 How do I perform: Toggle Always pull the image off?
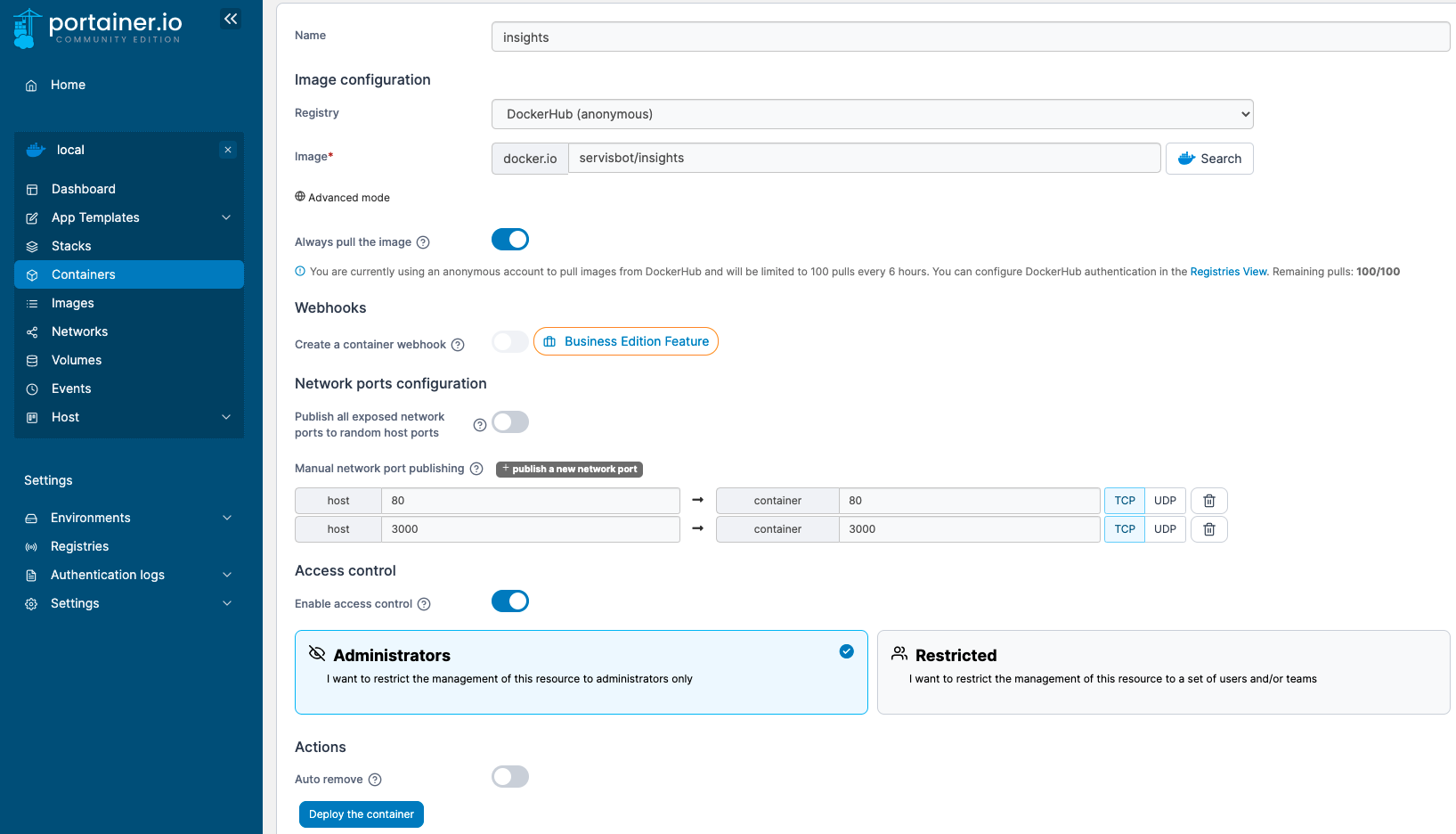click(510, 240)
